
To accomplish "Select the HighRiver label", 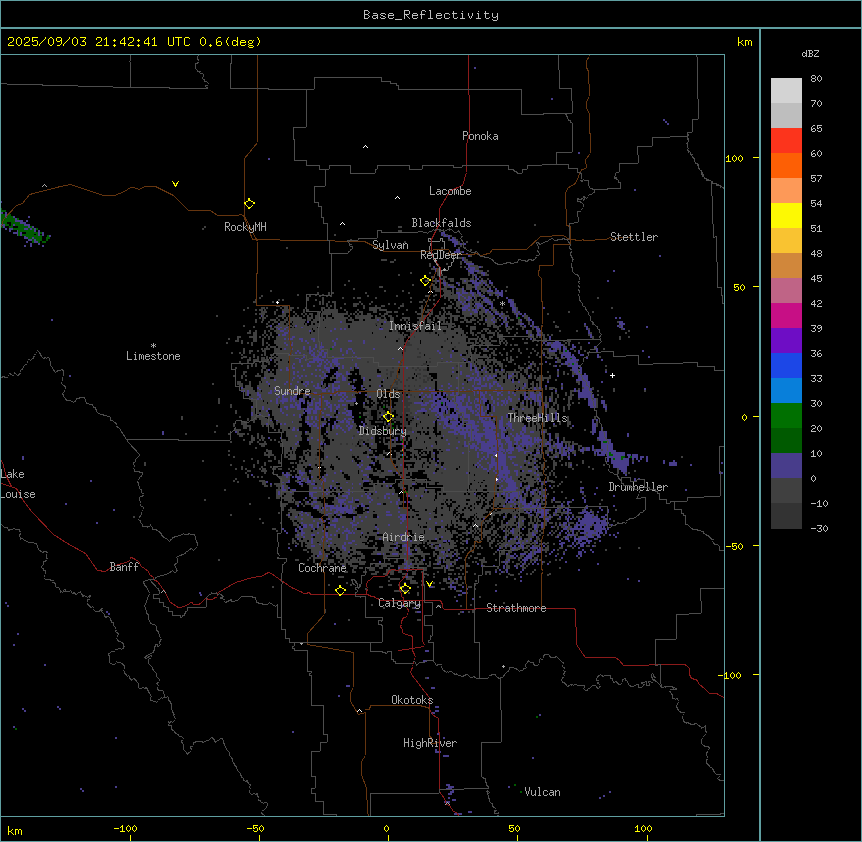I will 430,743.
